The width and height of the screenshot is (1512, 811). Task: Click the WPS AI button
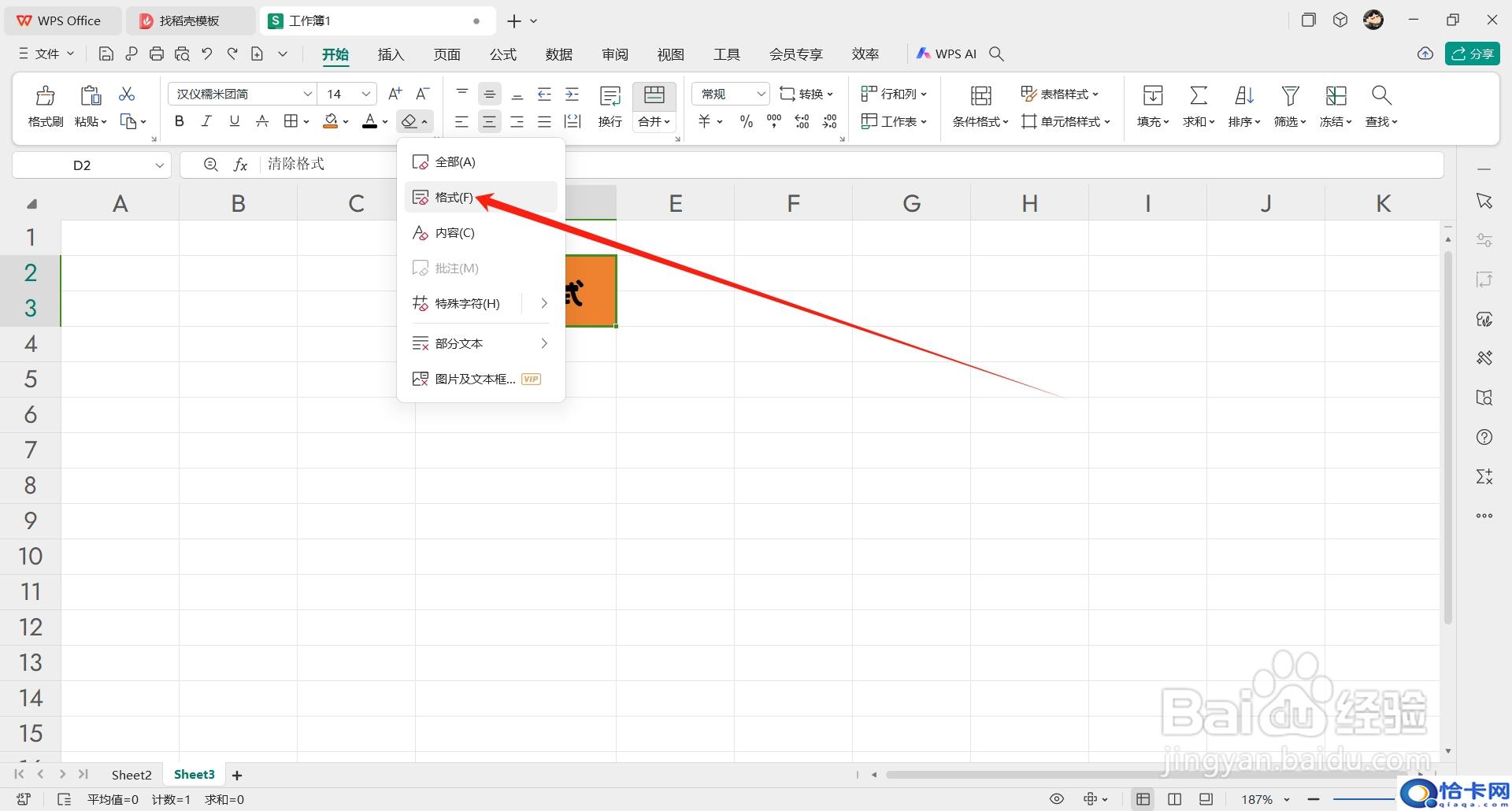coord(947,54)
